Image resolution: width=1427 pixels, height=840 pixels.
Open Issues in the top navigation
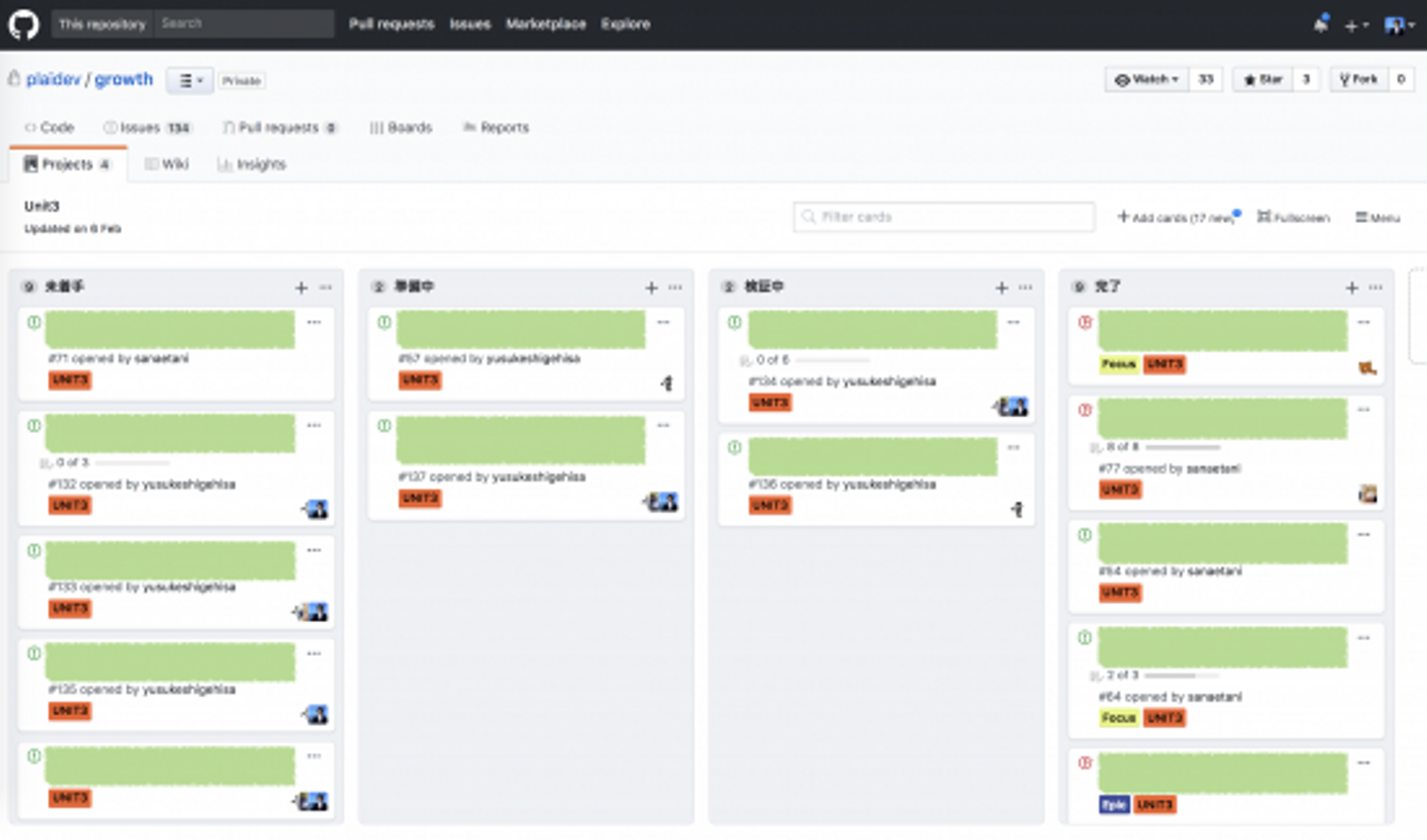click(x=470, y=24)
